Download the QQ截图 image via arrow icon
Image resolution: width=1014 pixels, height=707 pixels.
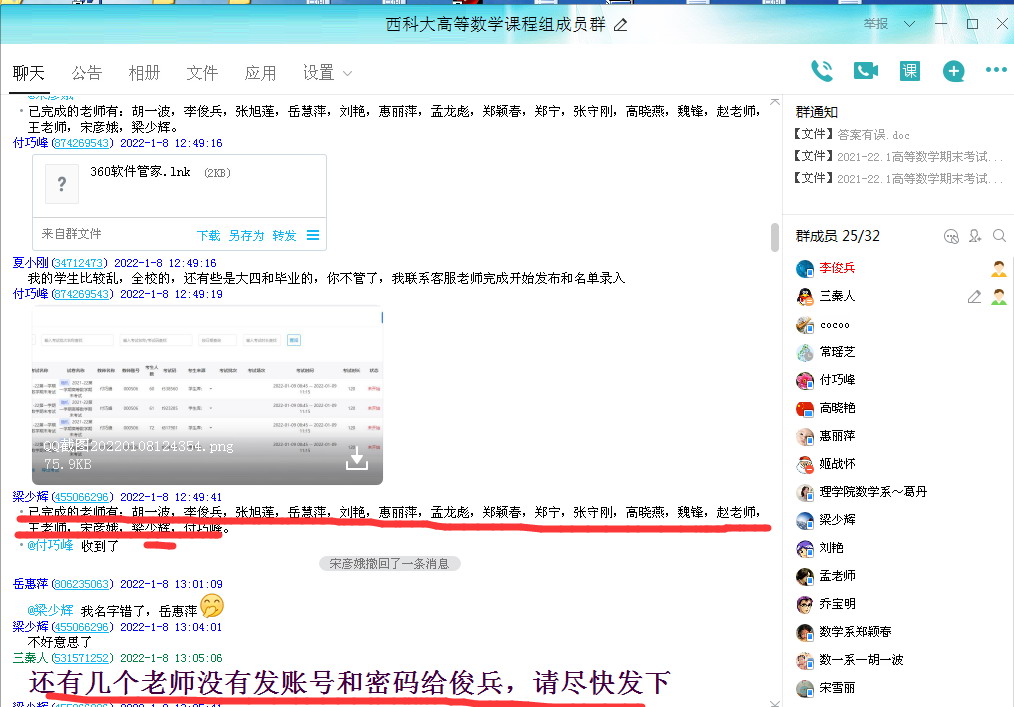pyautogui.click(x=357, y=459)
